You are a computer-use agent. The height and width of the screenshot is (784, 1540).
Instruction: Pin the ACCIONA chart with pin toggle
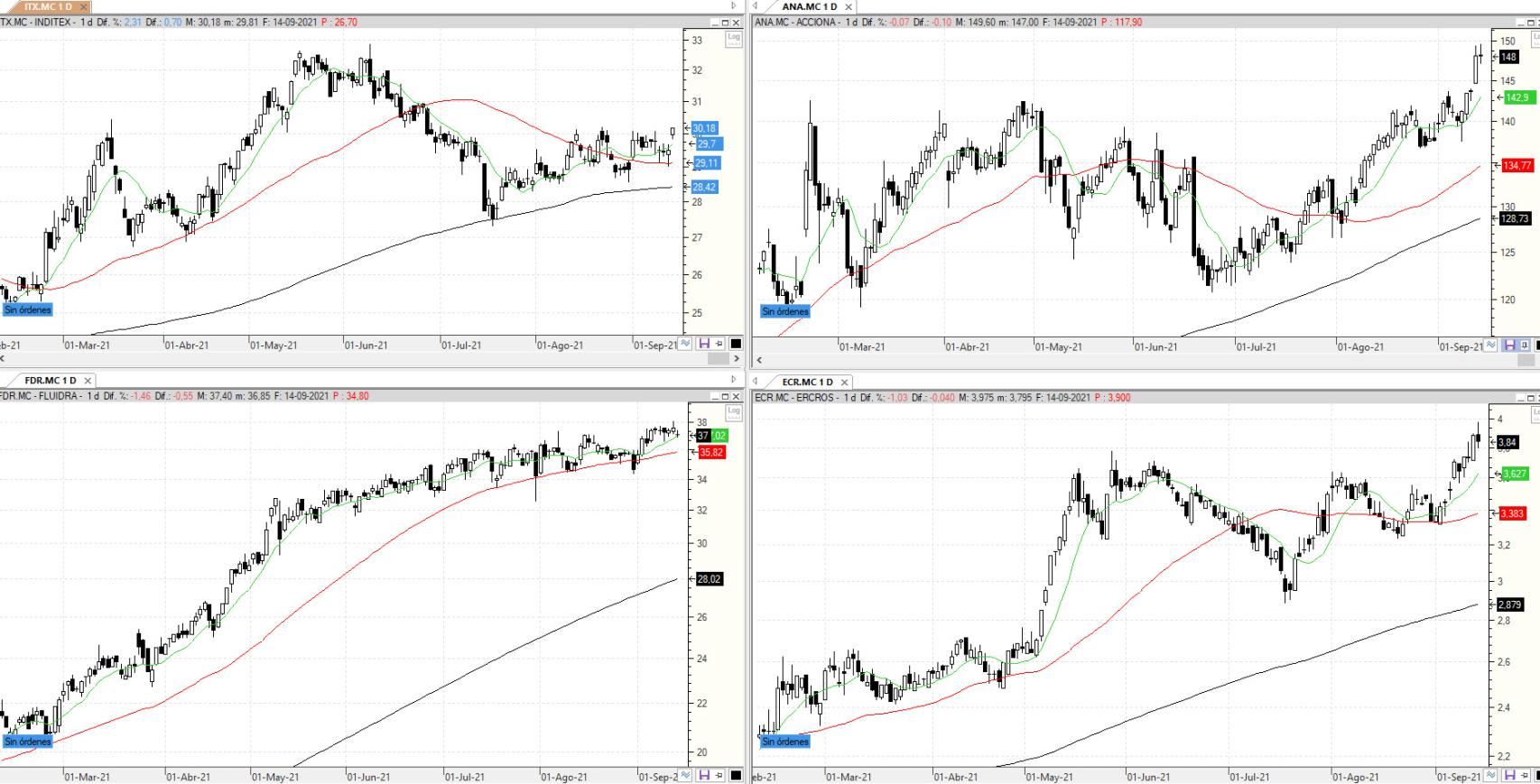(x=1524, y=346)
